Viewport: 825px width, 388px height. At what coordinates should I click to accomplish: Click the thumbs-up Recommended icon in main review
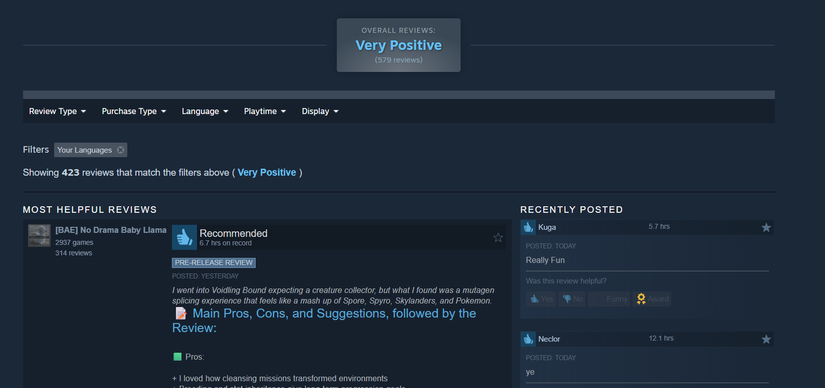pos(185,237)
